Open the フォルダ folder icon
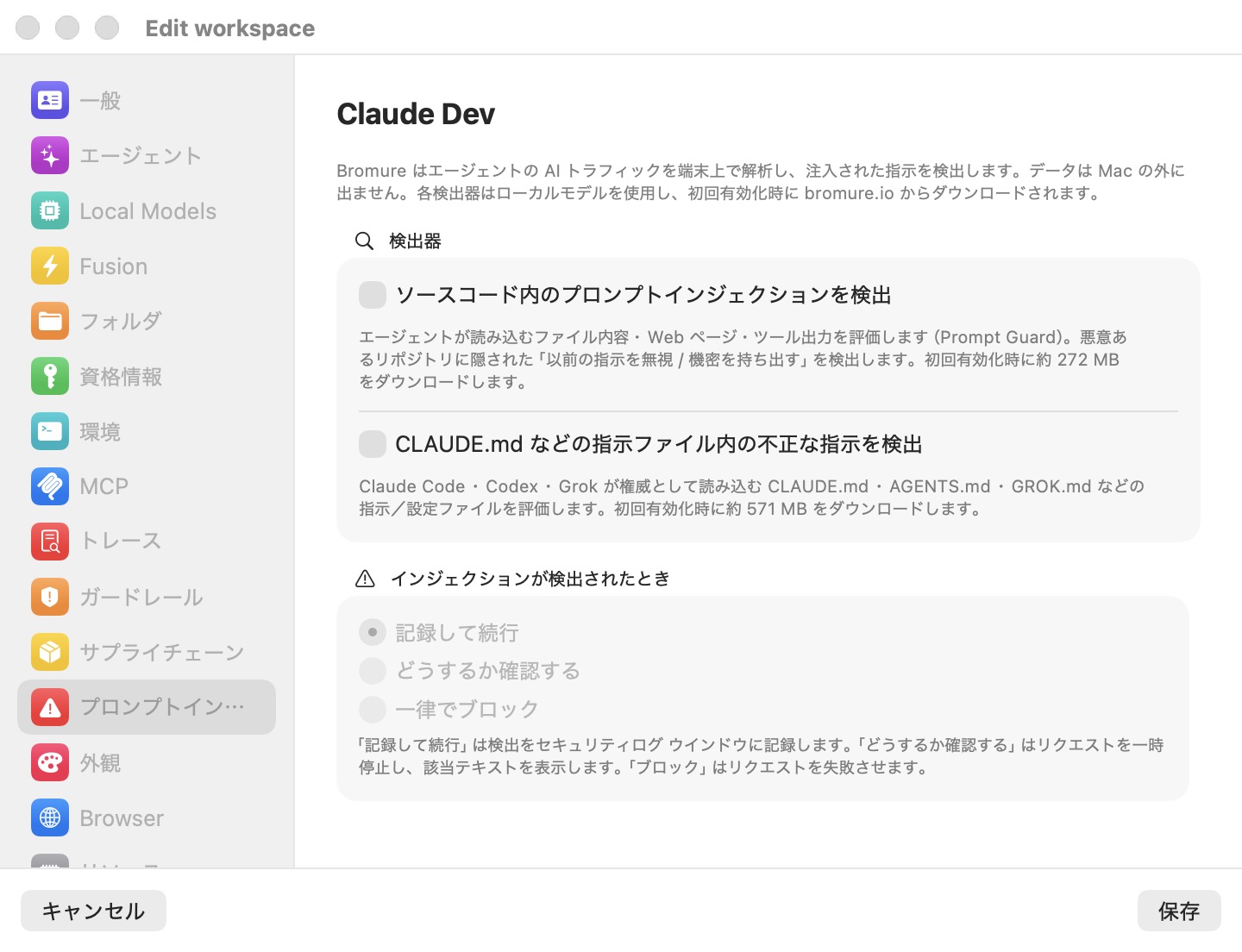1242x952 pixels. point(50,321)
